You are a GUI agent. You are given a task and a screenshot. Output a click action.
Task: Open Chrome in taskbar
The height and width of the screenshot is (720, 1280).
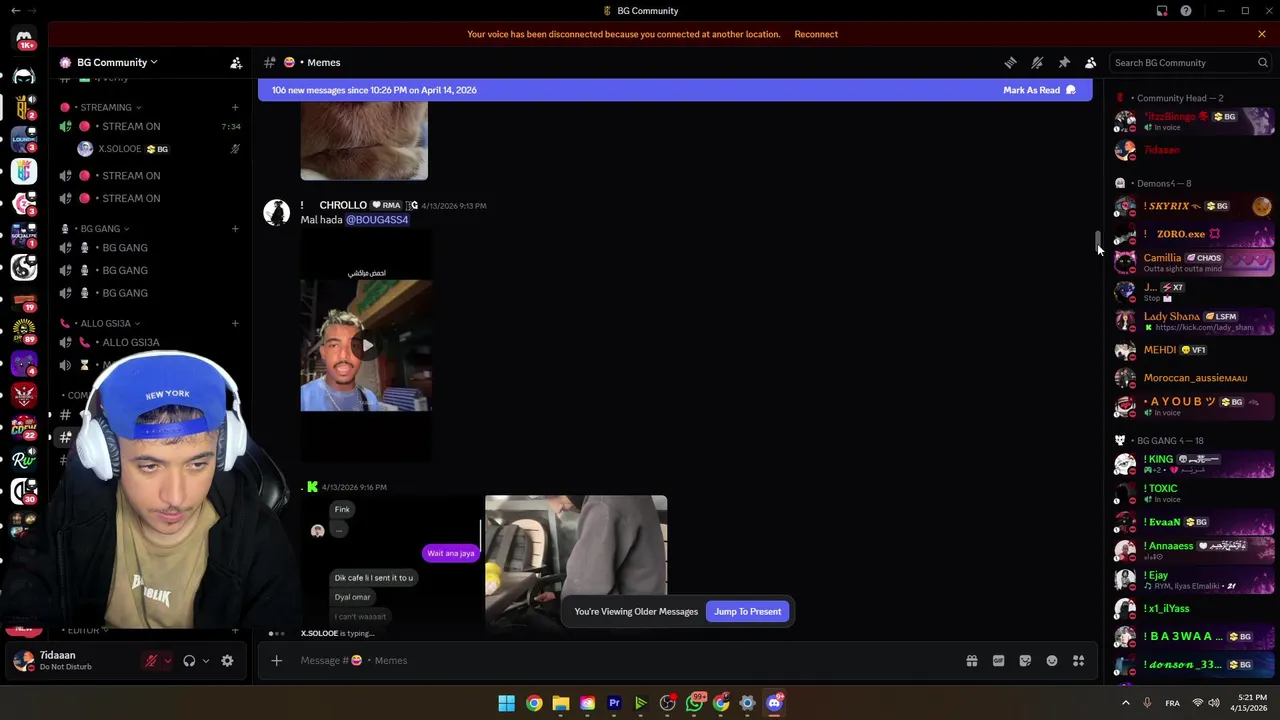click(534, 703)
